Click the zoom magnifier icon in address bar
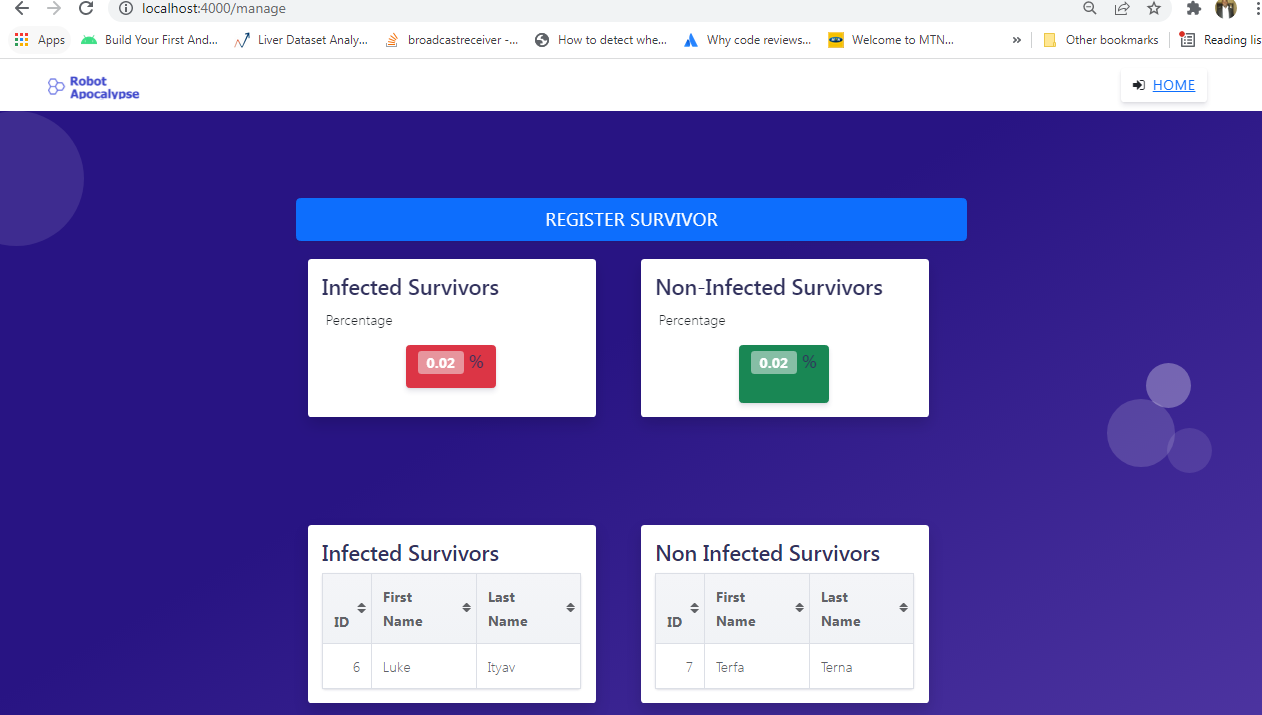 coord(1090,8)
